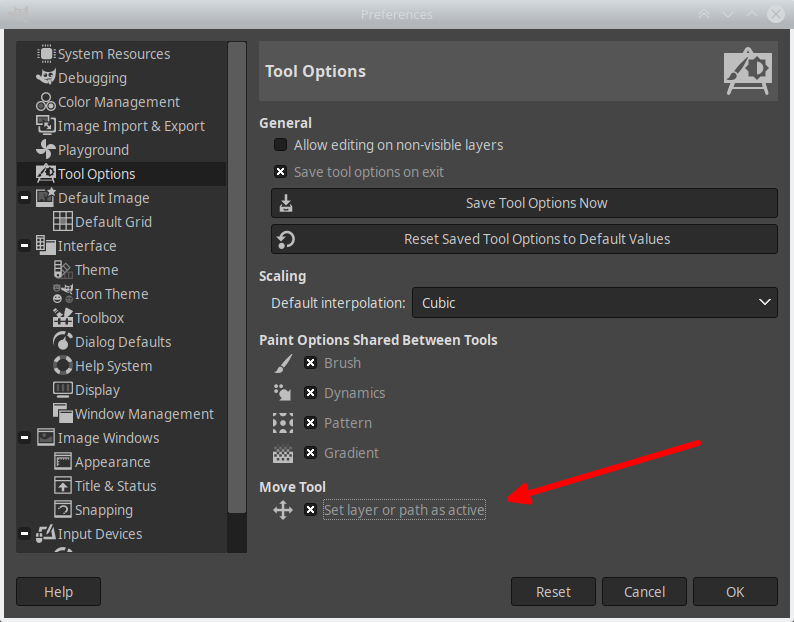The image size is (794, 622).
Task: Click the Help System lifebuoy icon
Action: click(63, 365)
